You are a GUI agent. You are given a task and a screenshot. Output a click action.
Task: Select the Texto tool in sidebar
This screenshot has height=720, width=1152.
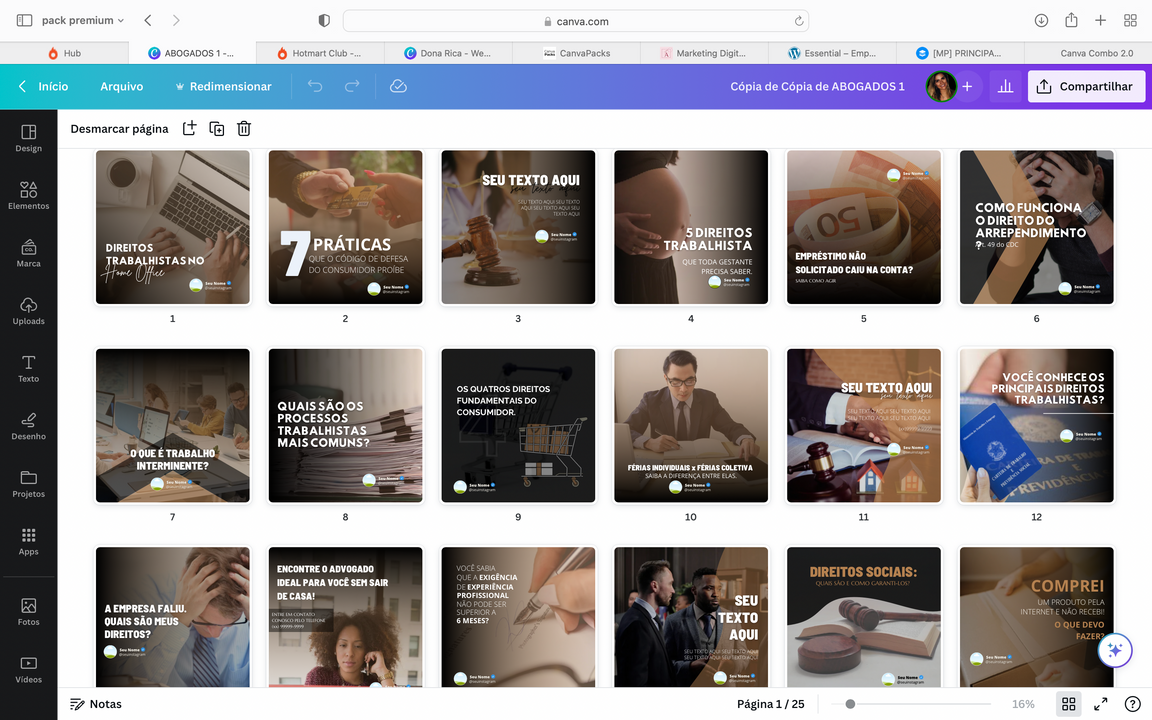[x=28, y=368]
